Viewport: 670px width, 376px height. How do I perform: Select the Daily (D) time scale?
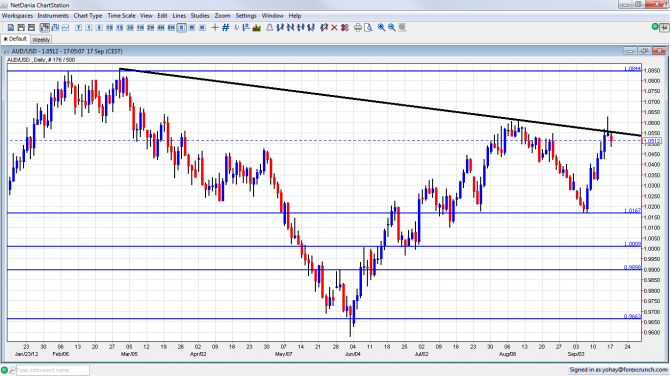182,27
